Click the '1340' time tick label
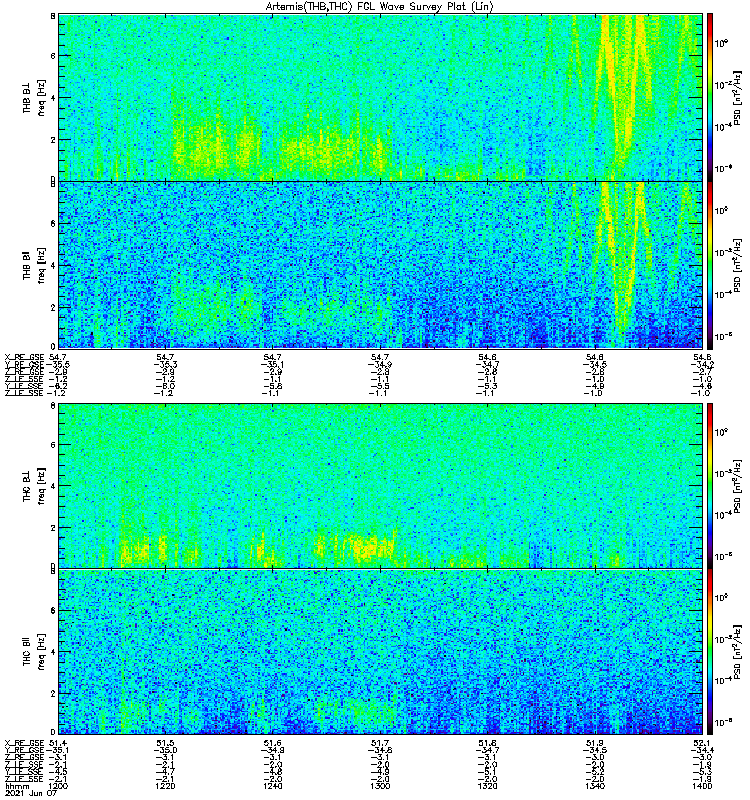Screen dimensions: 750x800 [x=595, y=786]
